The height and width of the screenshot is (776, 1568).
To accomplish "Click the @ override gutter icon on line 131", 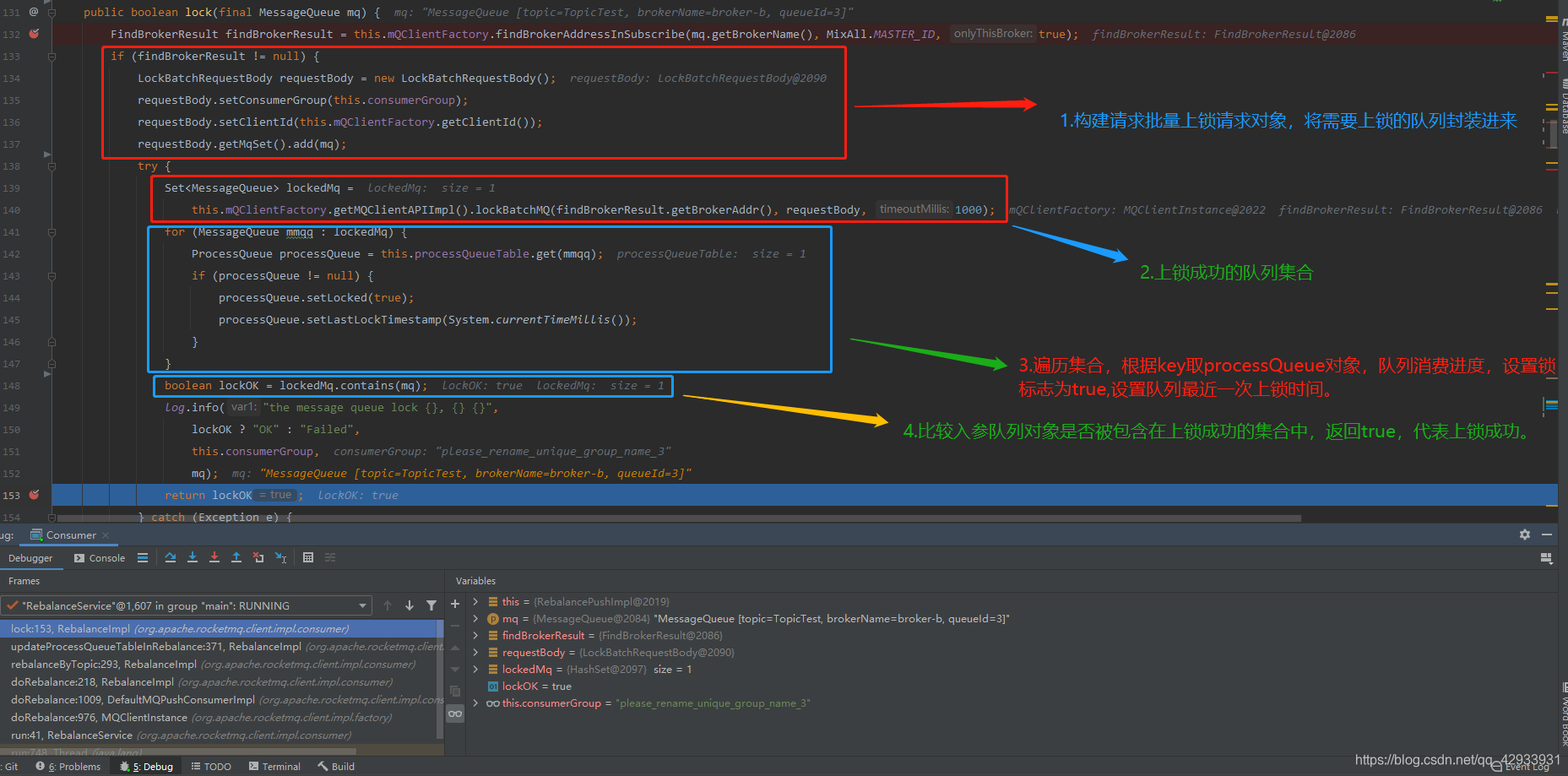I will [x=34, y=12].
